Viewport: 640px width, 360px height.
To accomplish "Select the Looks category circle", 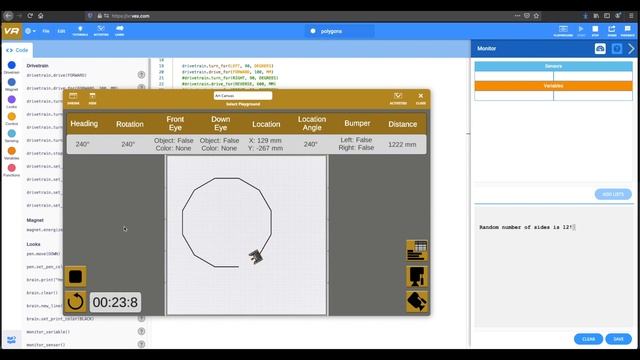I will (11, 100).
